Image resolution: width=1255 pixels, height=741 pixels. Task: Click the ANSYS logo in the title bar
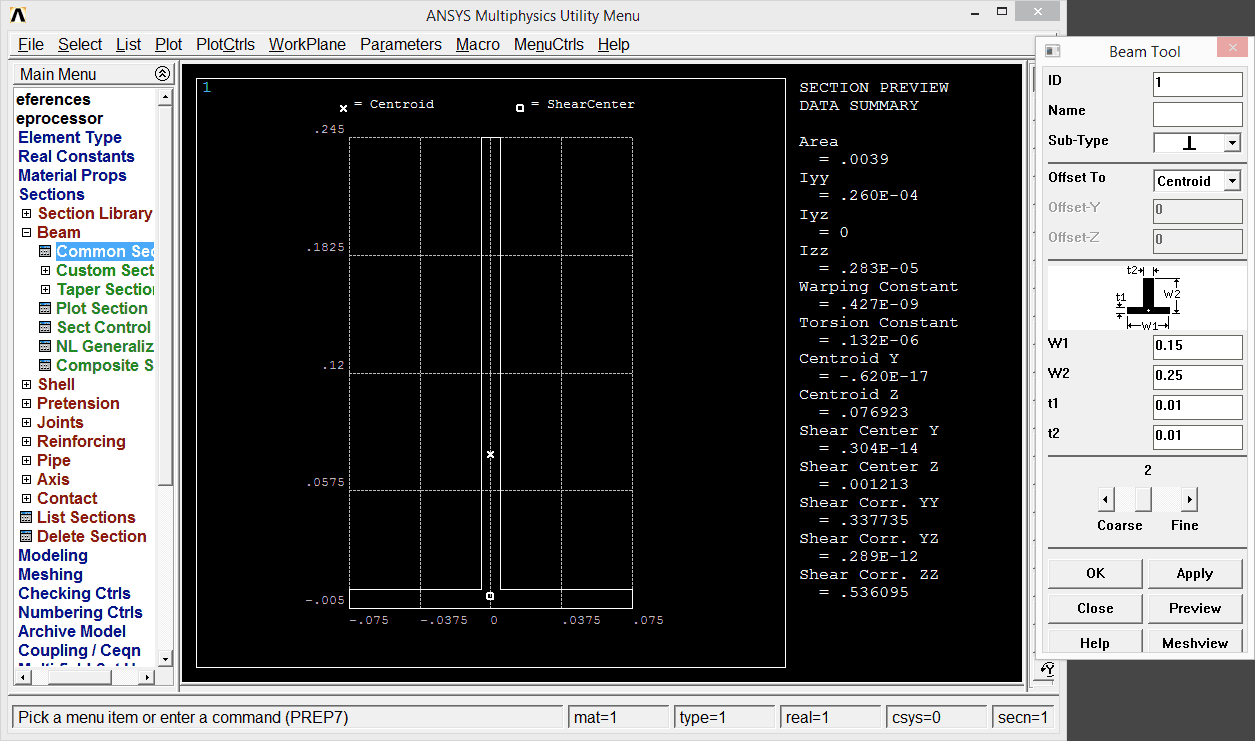(18, 15)
